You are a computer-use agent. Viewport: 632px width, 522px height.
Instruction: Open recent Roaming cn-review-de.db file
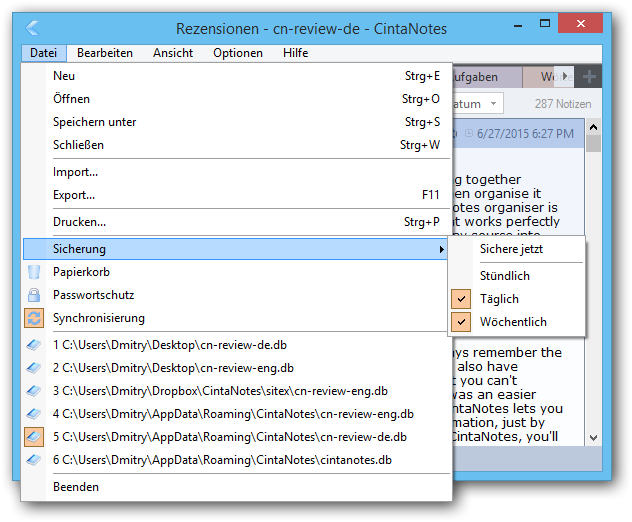[236, 437]
